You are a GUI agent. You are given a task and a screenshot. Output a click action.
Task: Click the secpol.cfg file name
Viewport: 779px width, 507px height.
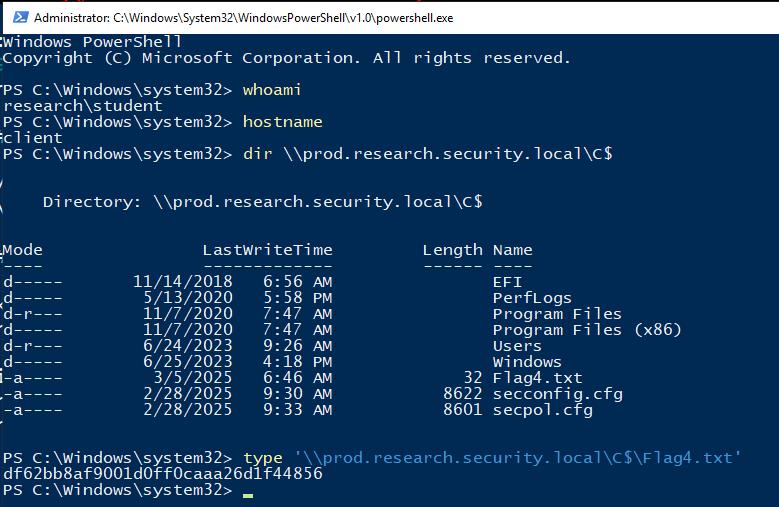pyautogui.click(x=543, y=410)
